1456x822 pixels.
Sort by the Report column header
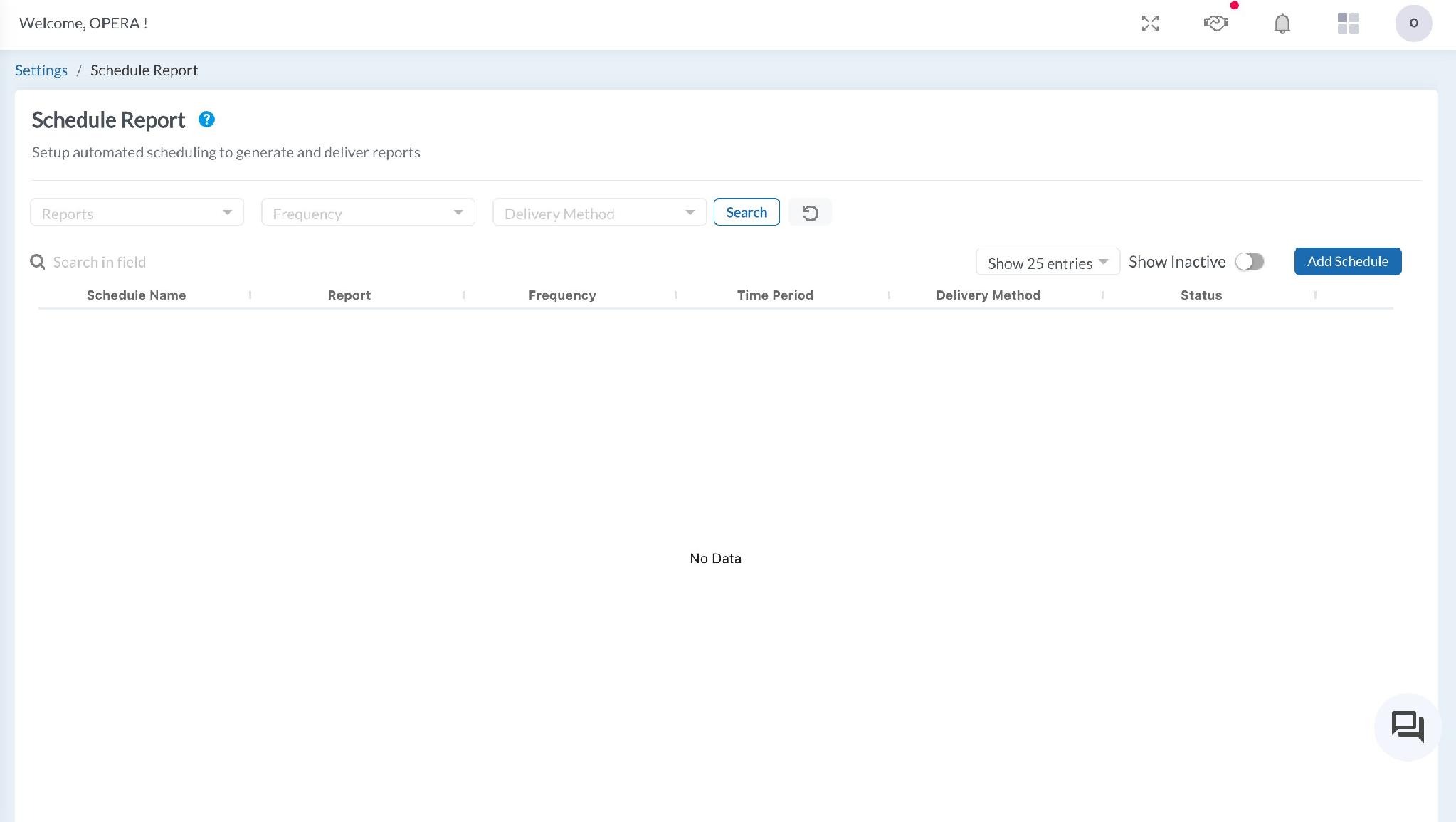[x=349, y=295]
